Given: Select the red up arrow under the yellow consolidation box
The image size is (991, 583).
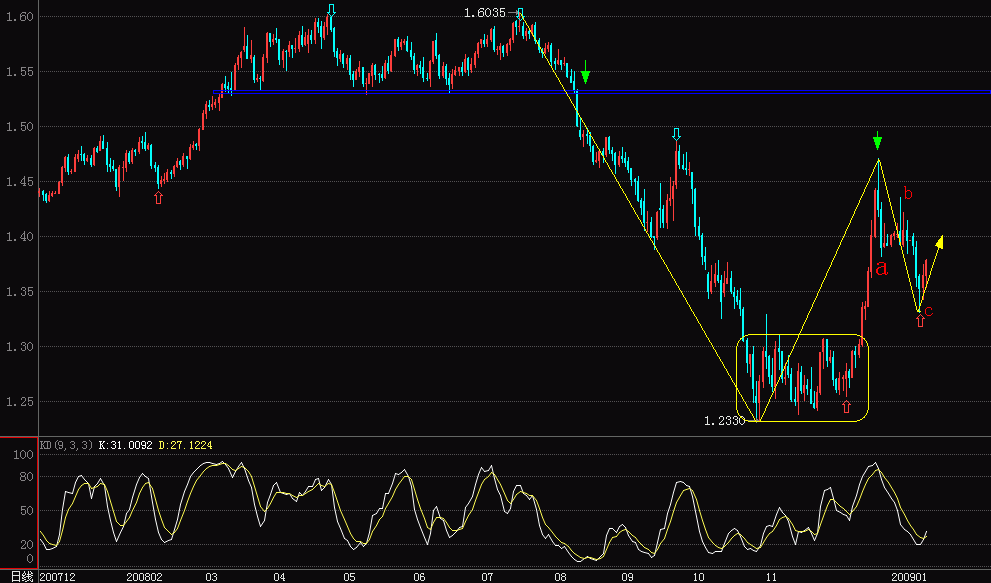Looking at the screenshot, I should click(846, 407).
